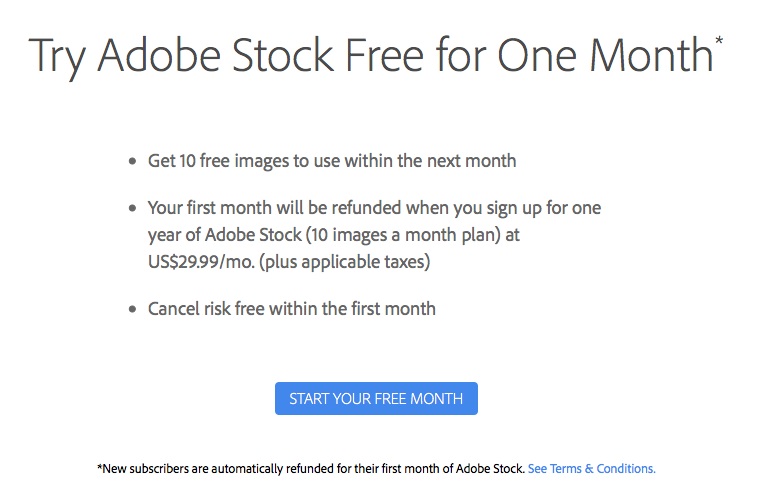Screen dimensions: 762x501
Task: Click the 'US$29.99/mo.' price text
Action: (201, 262)
